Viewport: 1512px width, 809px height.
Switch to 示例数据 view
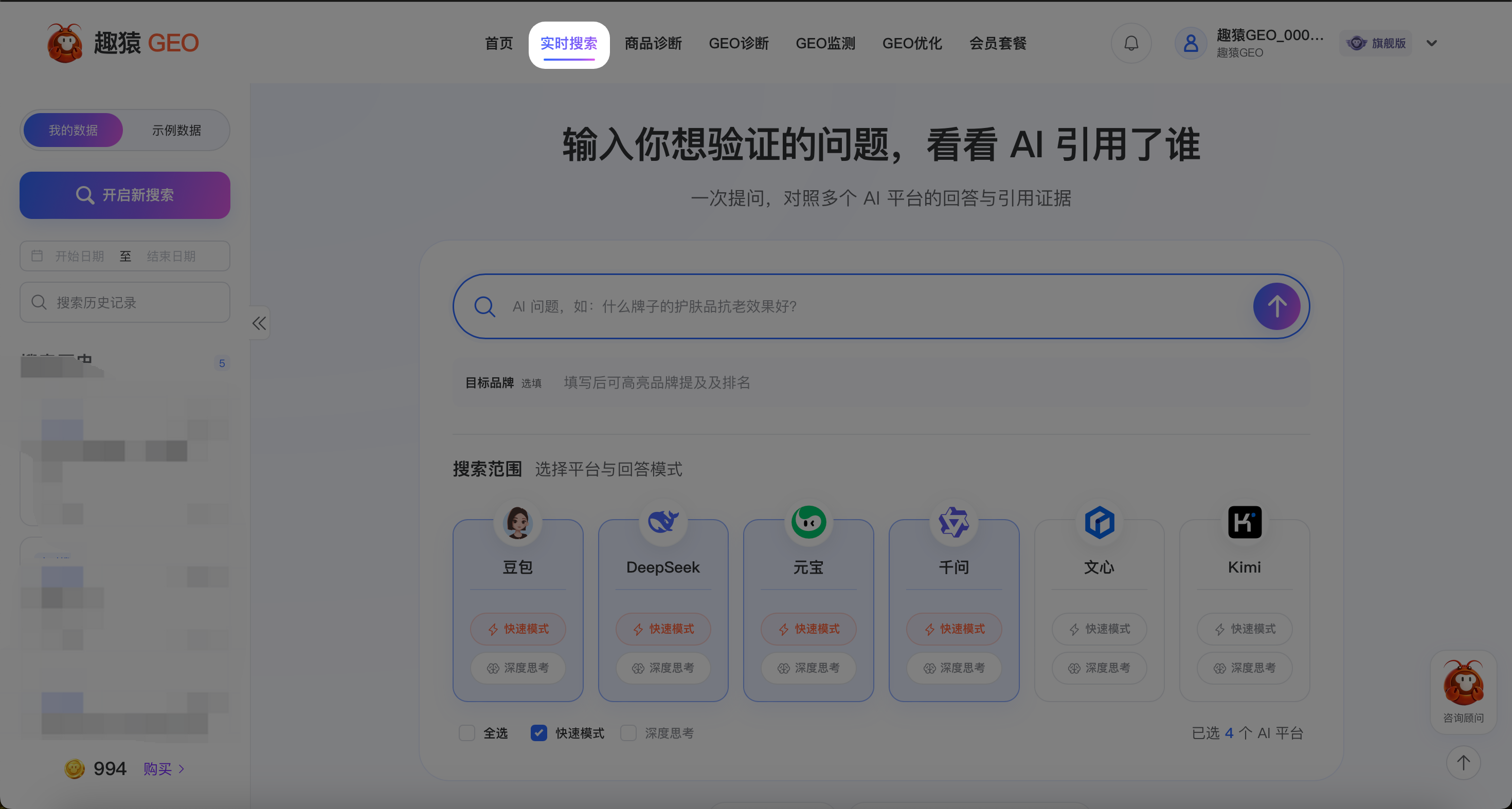[176, 130]
